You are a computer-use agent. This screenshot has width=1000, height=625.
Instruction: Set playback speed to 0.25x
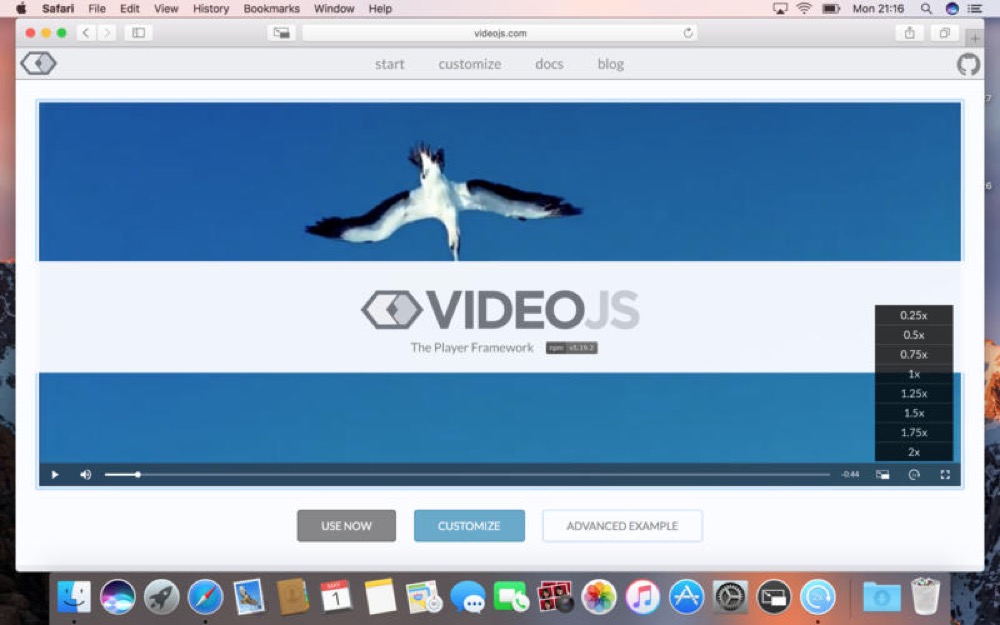914,315
